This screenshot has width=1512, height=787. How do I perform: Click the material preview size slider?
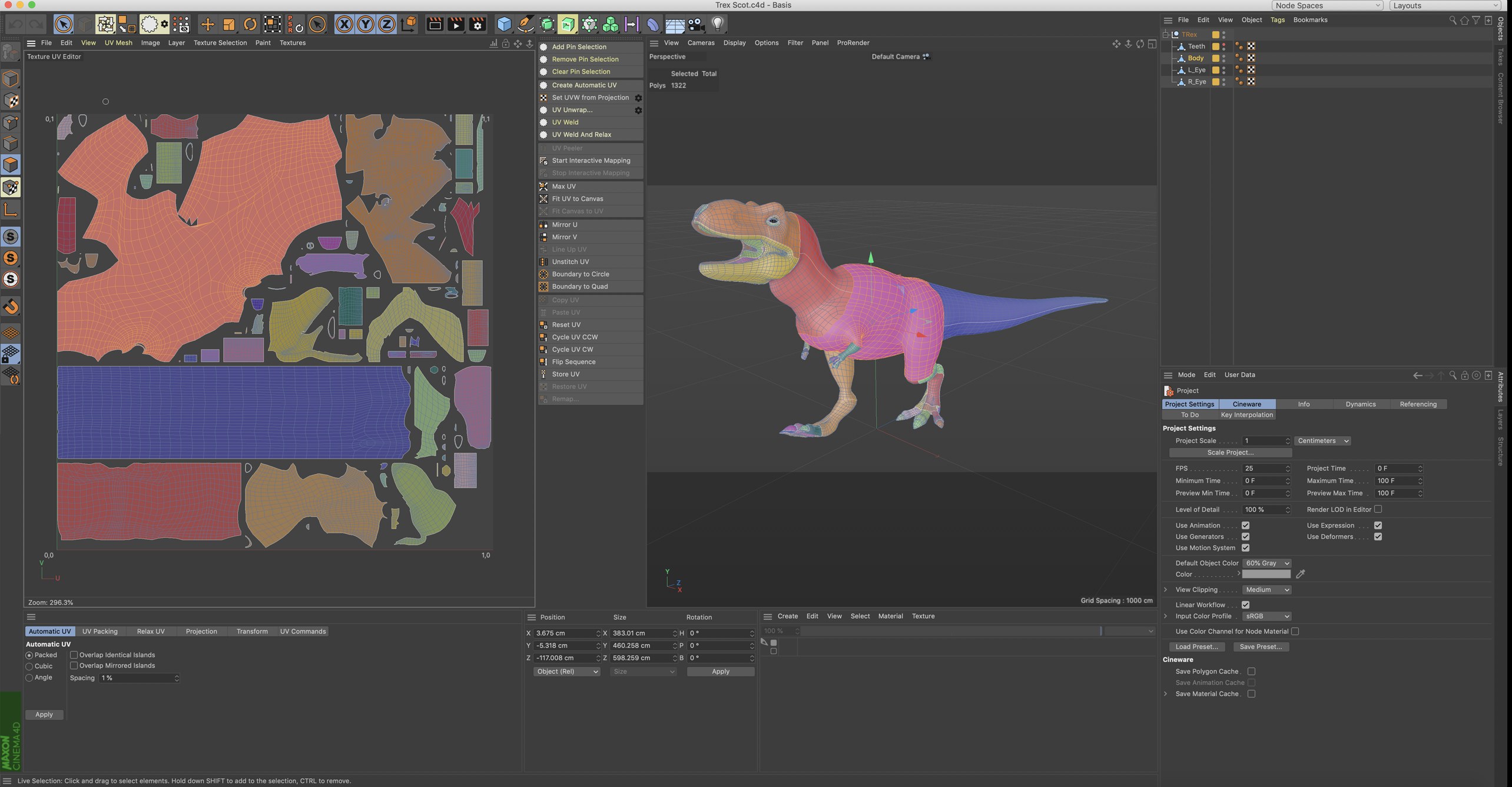950,631
